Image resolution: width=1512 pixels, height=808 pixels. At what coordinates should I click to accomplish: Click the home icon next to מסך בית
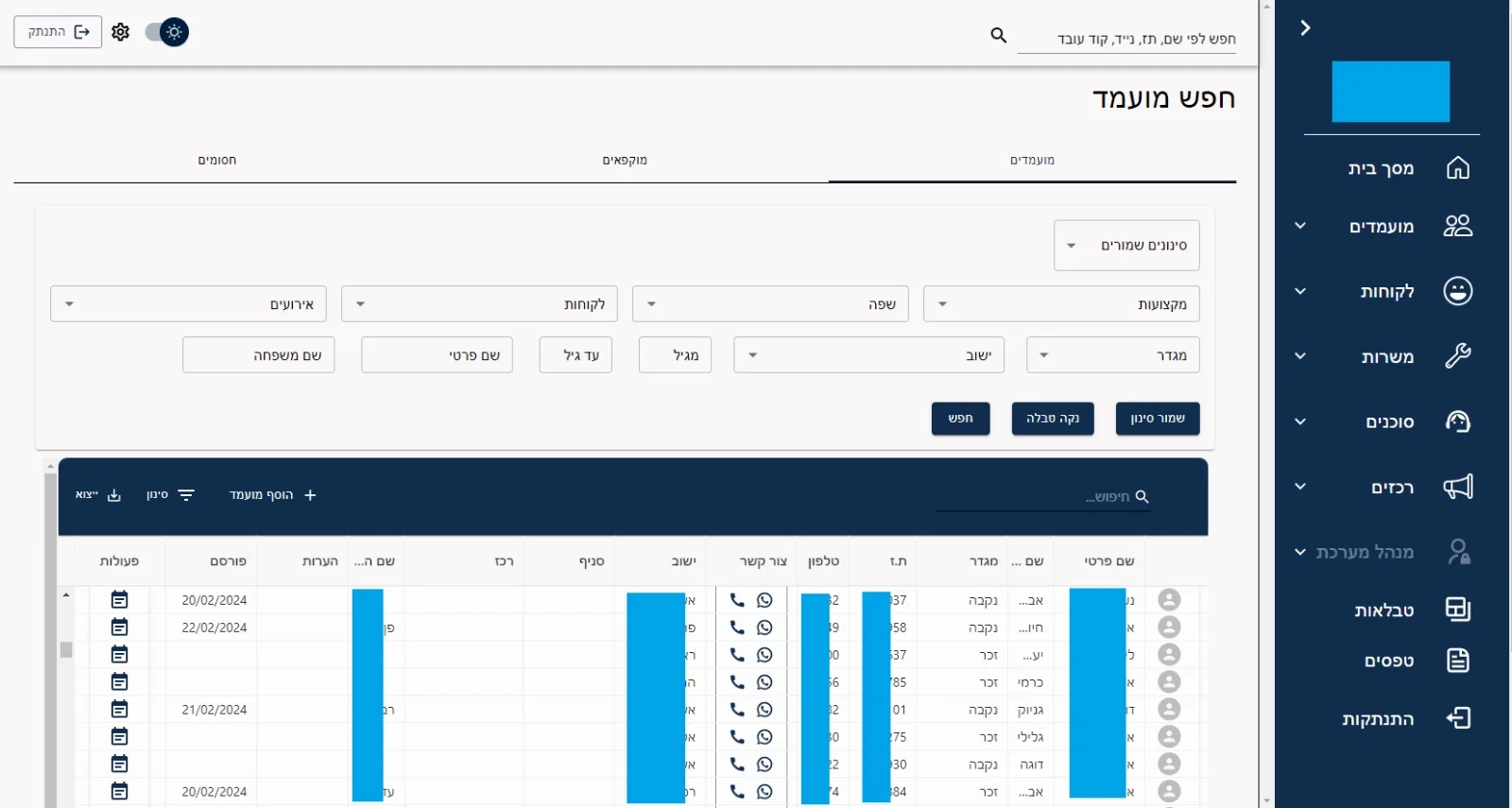coord(1457,168)
